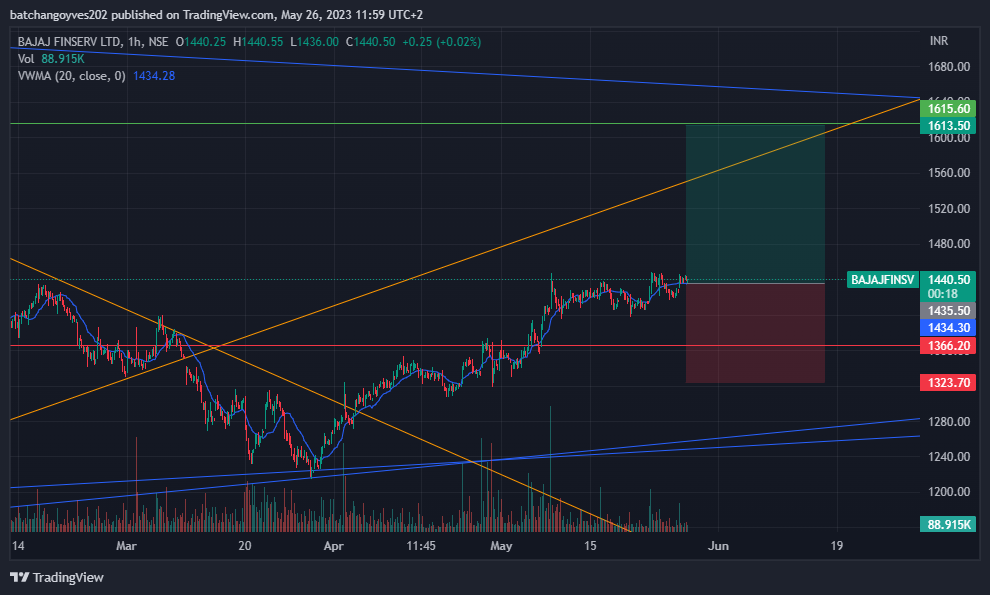Click the 1280.00 price axis label

(948, 421)
